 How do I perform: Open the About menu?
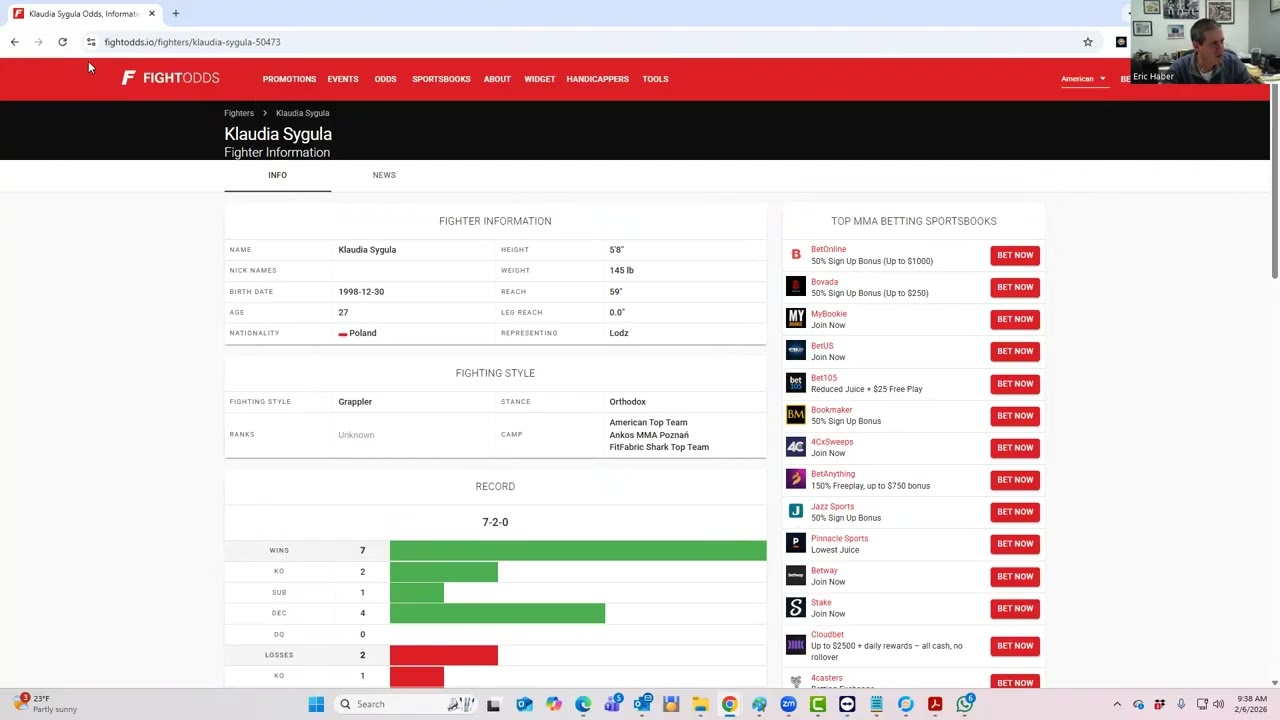(x=497, y=79)
